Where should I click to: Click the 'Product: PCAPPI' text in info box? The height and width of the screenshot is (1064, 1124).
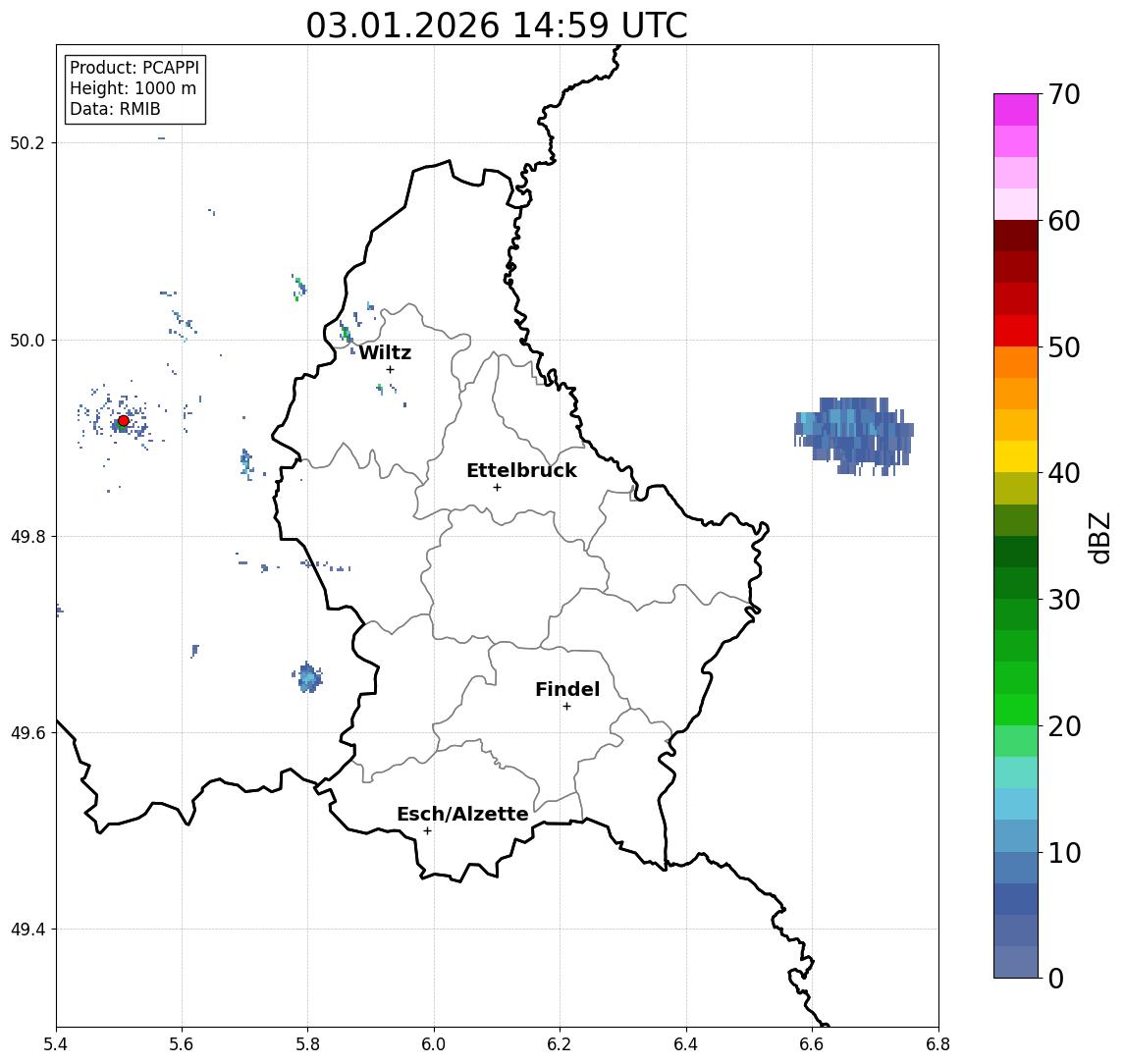tap(134, 68)
